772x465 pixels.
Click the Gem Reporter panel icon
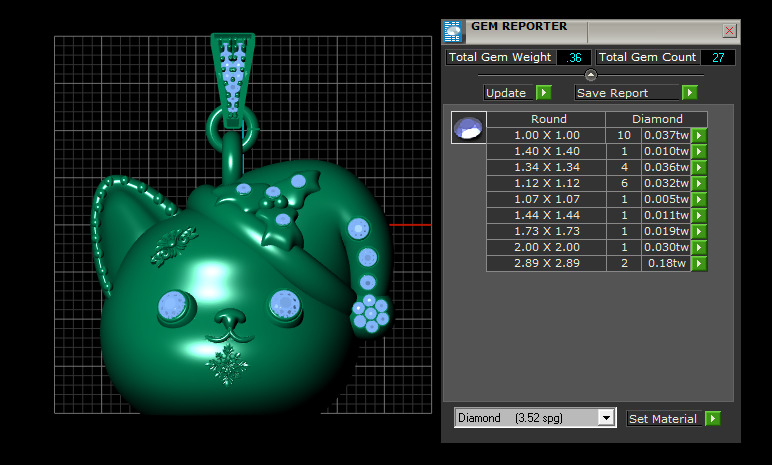(x=453, y=32)
